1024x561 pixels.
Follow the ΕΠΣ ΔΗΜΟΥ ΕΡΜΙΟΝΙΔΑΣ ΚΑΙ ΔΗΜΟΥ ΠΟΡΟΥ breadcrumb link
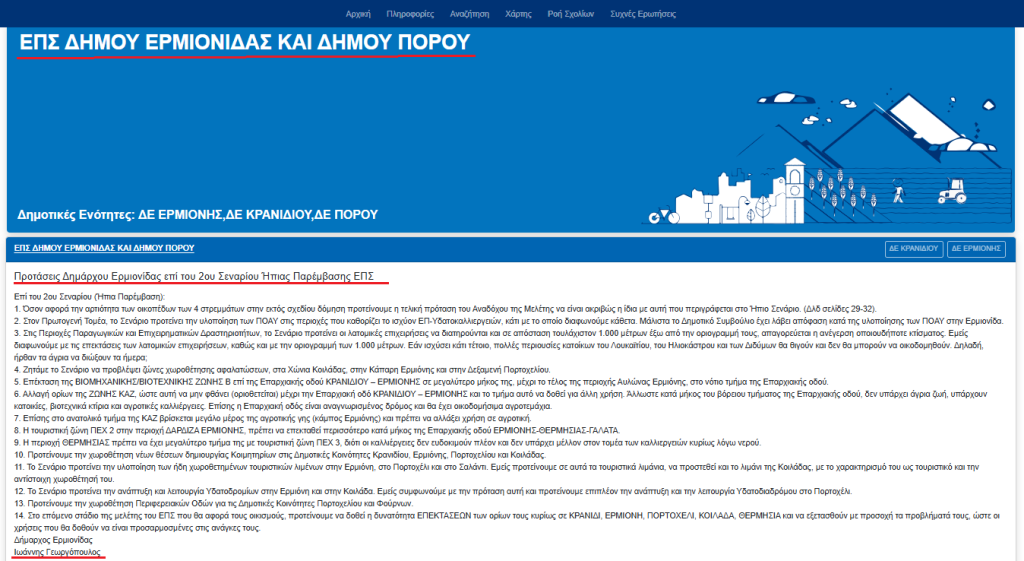pos(104,248)
